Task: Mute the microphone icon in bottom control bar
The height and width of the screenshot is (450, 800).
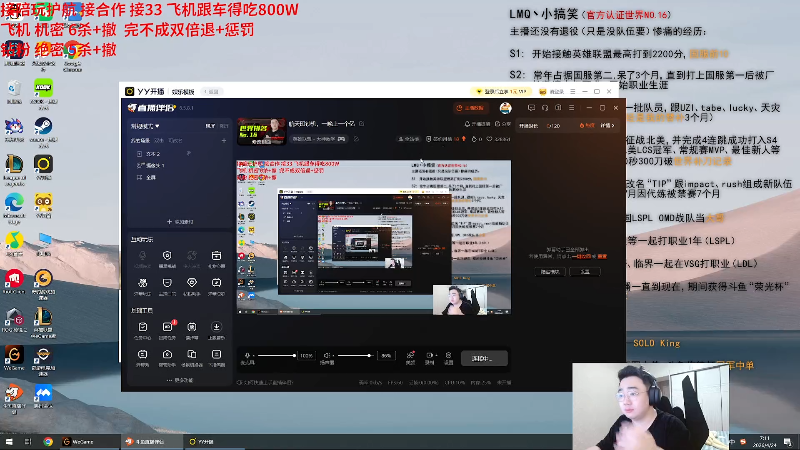Action: 247,356
